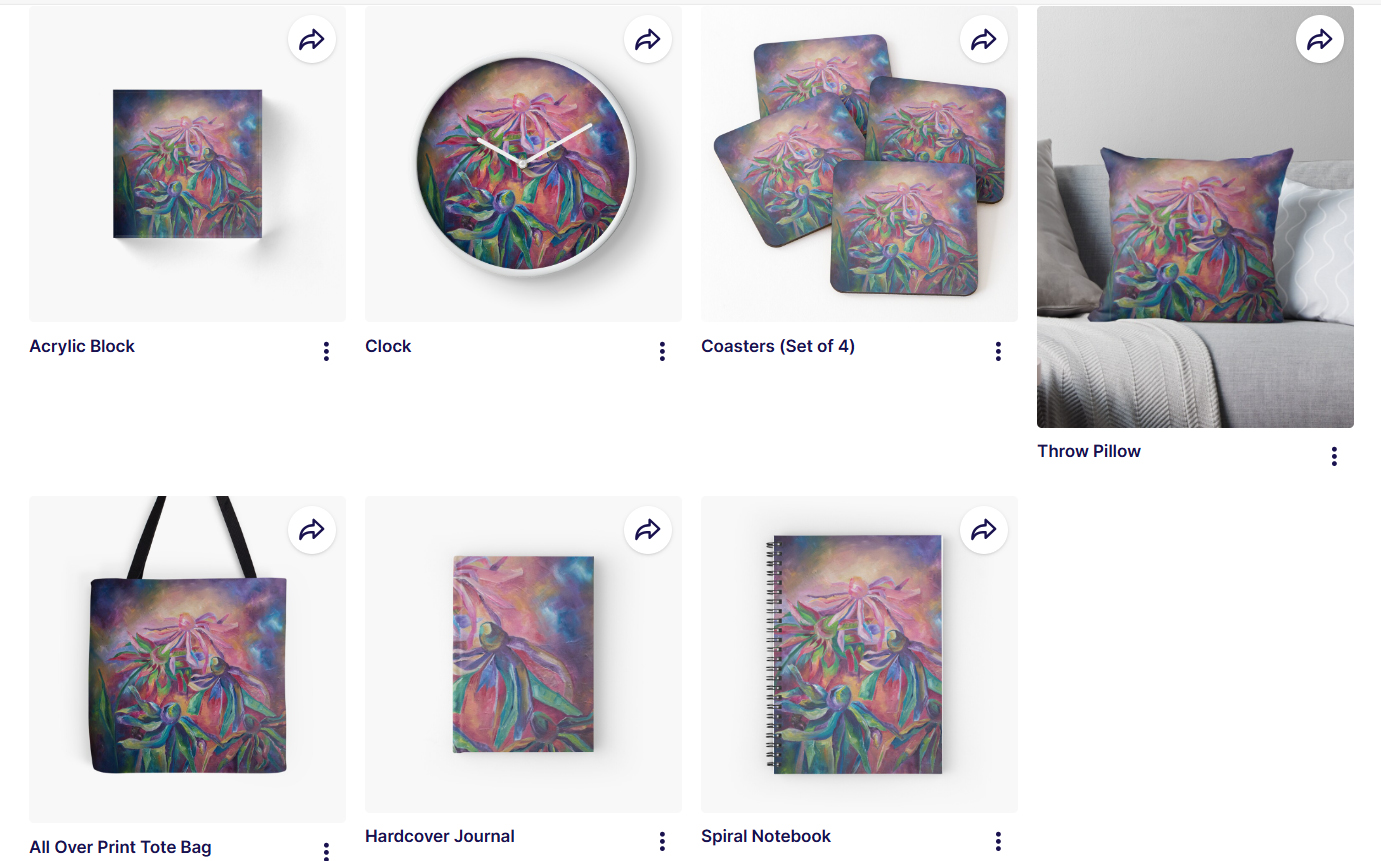
Task: Click share icon on Tote Bag
Action: pos(312,530)
